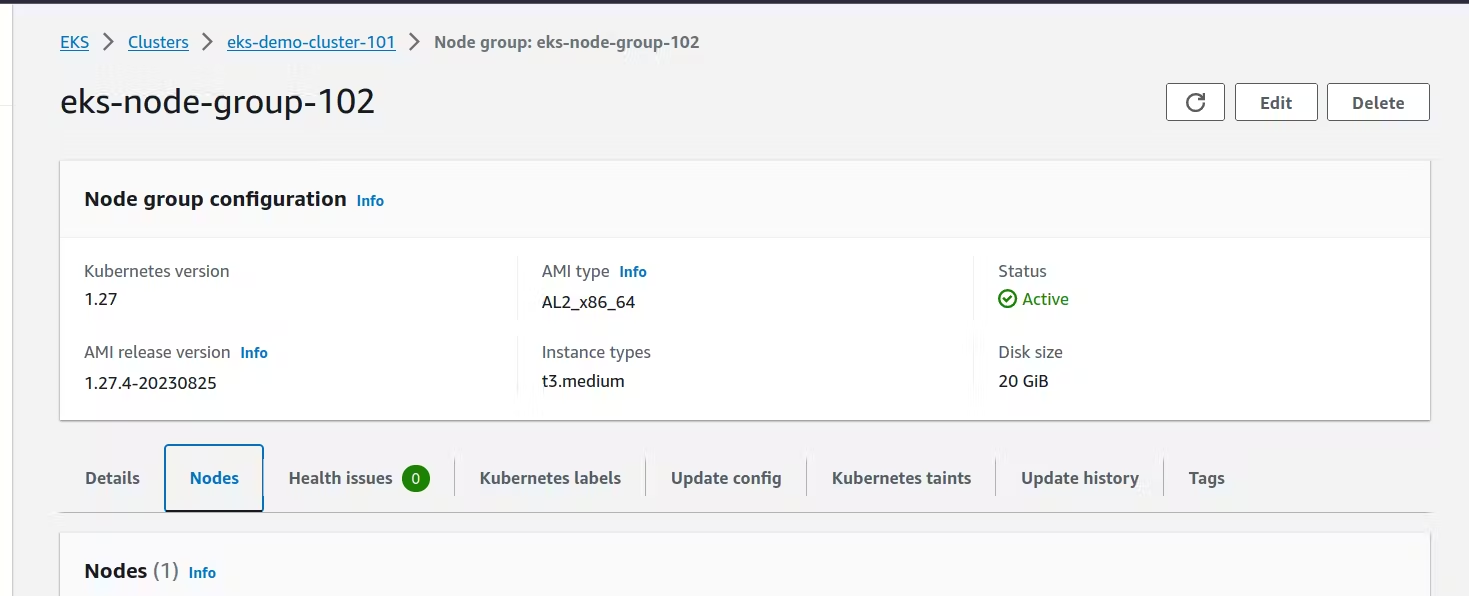Click the green Health issues count badge
Screen dimensions: 1469x596
click(x=416, y=478)
